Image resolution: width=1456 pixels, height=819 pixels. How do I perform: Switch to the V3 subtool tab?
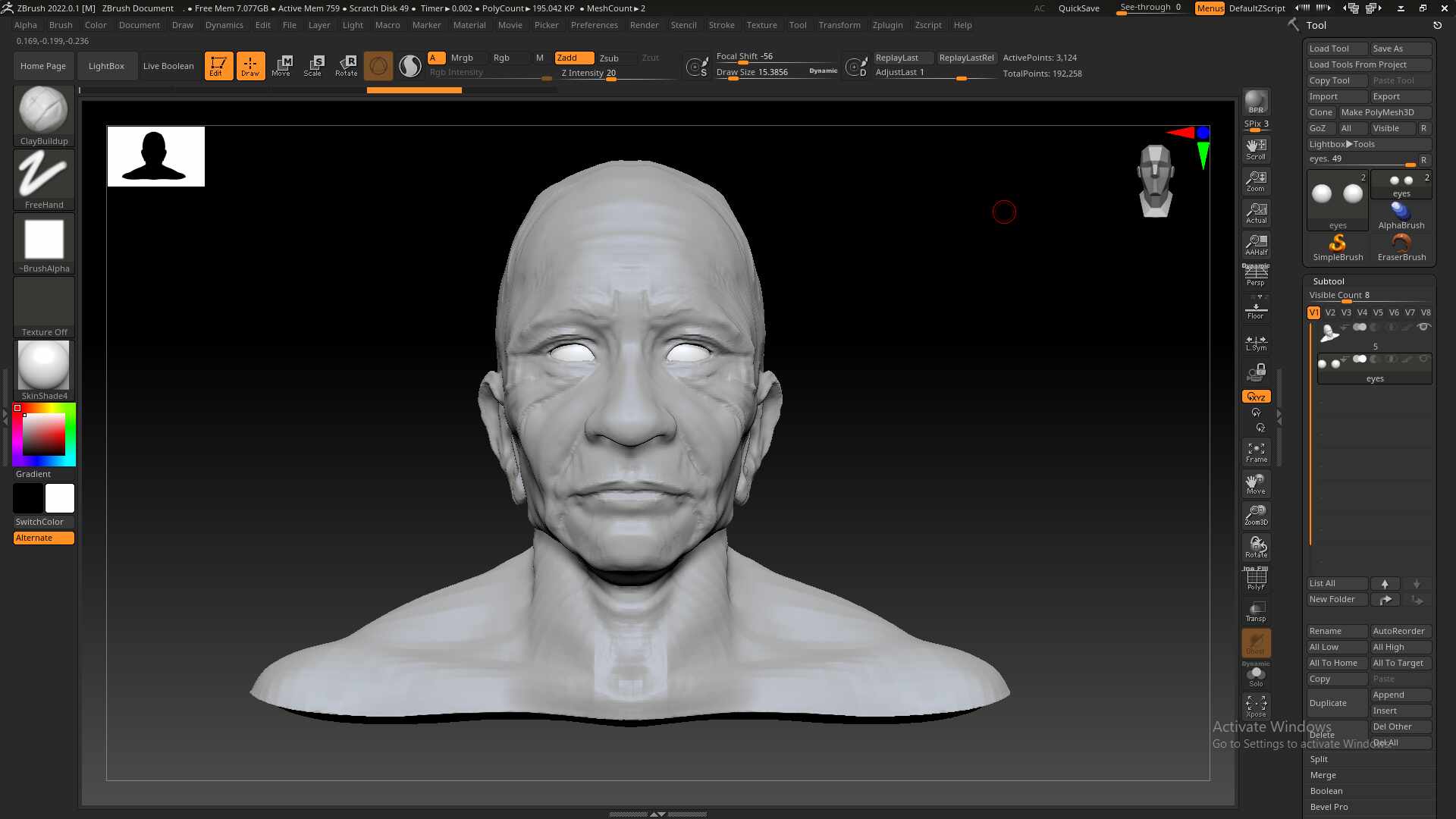1346,312
